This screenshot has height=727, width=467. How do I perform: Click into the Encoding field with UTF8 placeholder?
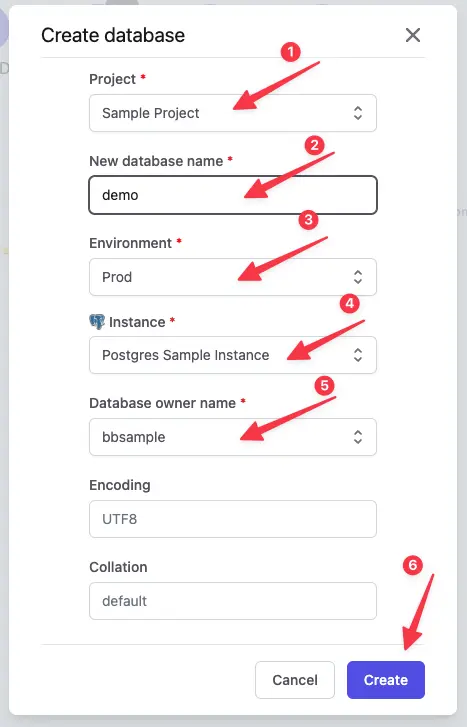coord(233,519)
